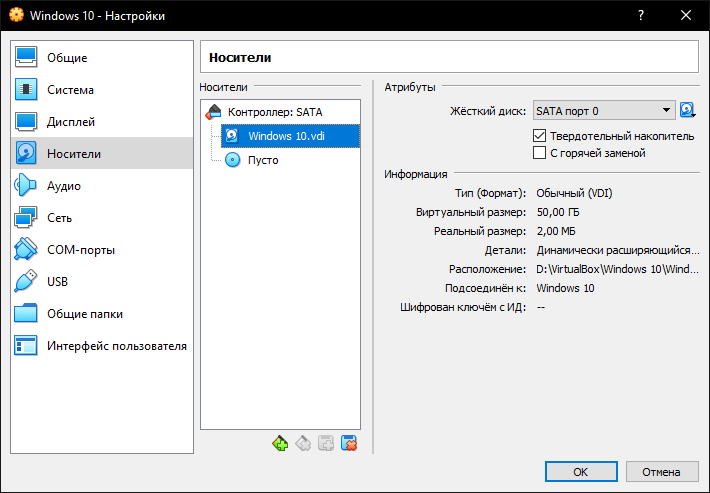Viewport: 710px width, 493px height.
Task: Select the Контроллер: SATA tree row
Action: (280, 112)
